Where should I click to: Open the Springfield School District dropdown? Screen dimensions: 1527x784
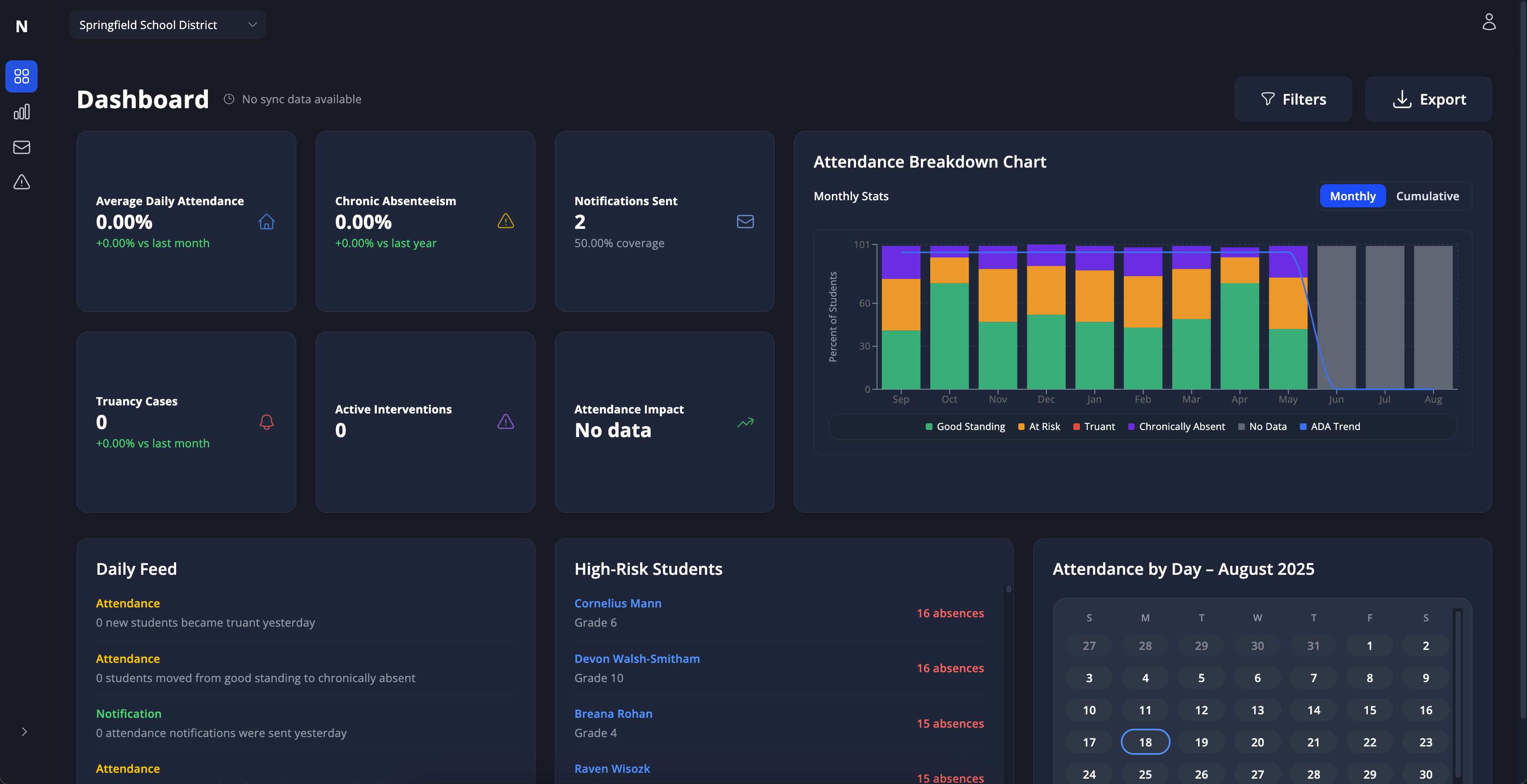(168, 25)
